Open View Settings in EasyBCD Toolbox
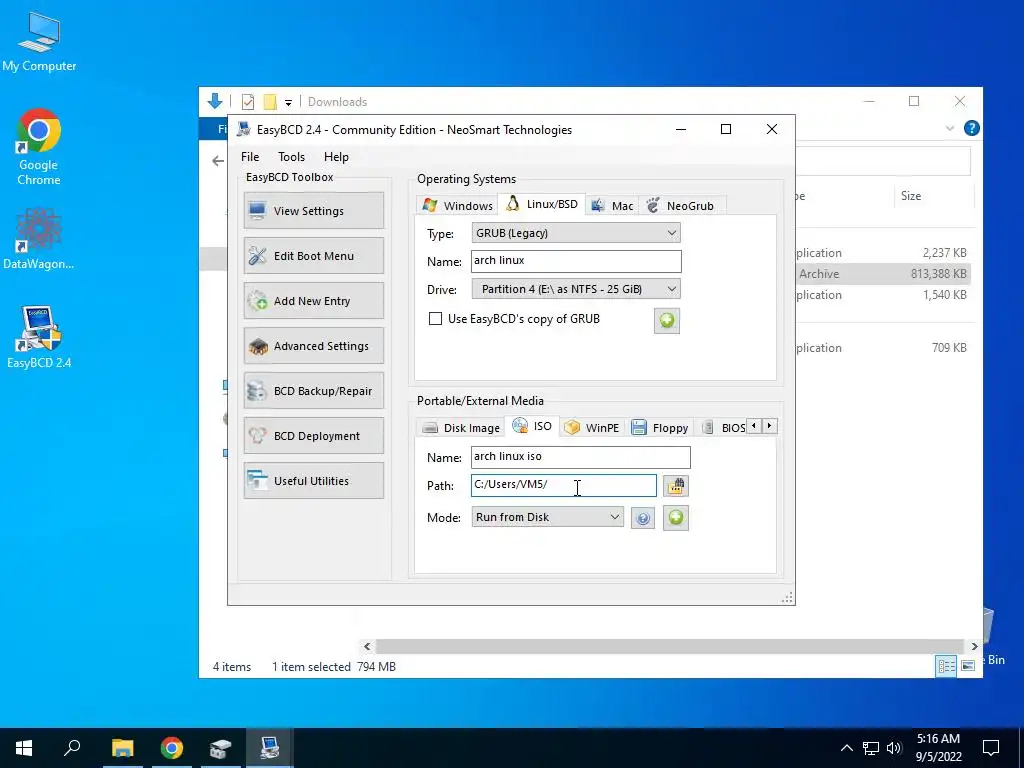The height and width of the screenshot is (768, 1024). coord(313,211)
